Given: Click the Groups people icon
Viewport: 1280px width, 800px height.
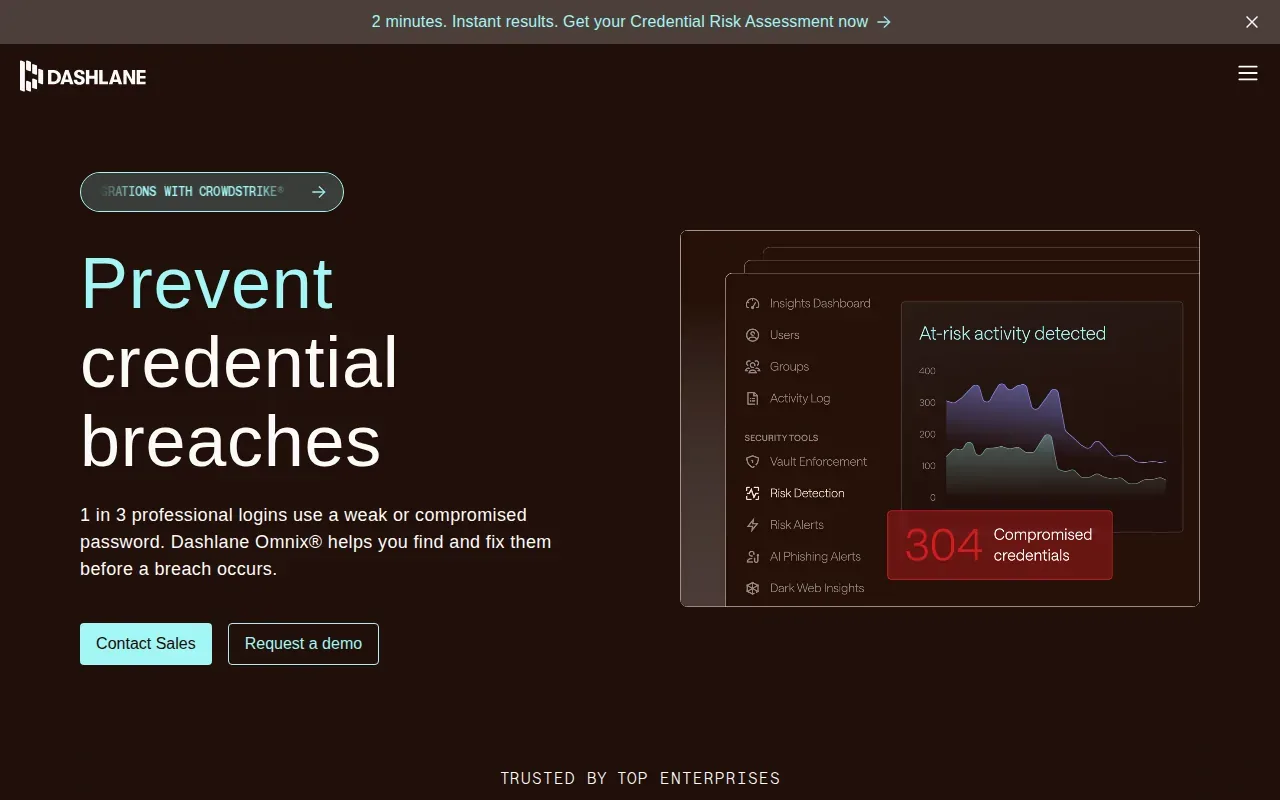Looking at the screenshot, I should (x=753, y=367).
